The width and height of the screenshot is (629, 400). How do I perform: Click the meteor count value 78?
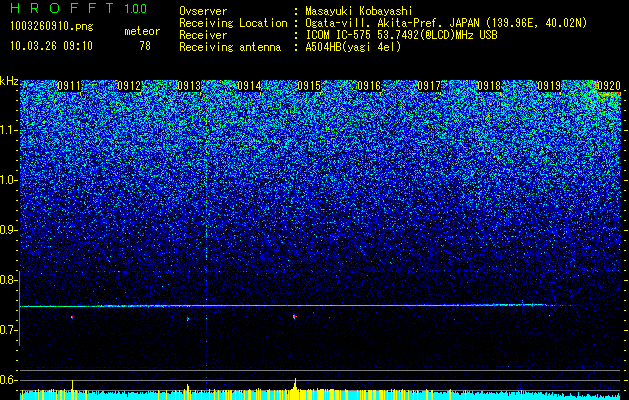[145, 46]
